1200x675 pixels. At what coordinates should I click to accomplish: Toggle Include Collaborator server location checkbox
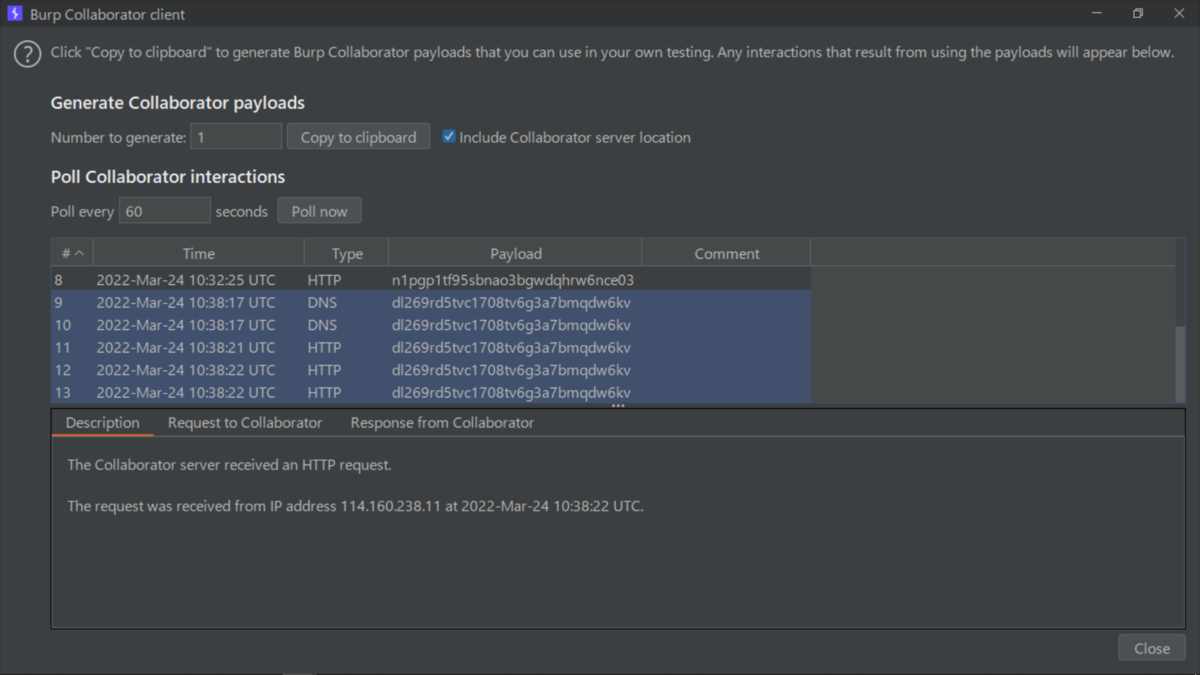[x=449, y=137]
